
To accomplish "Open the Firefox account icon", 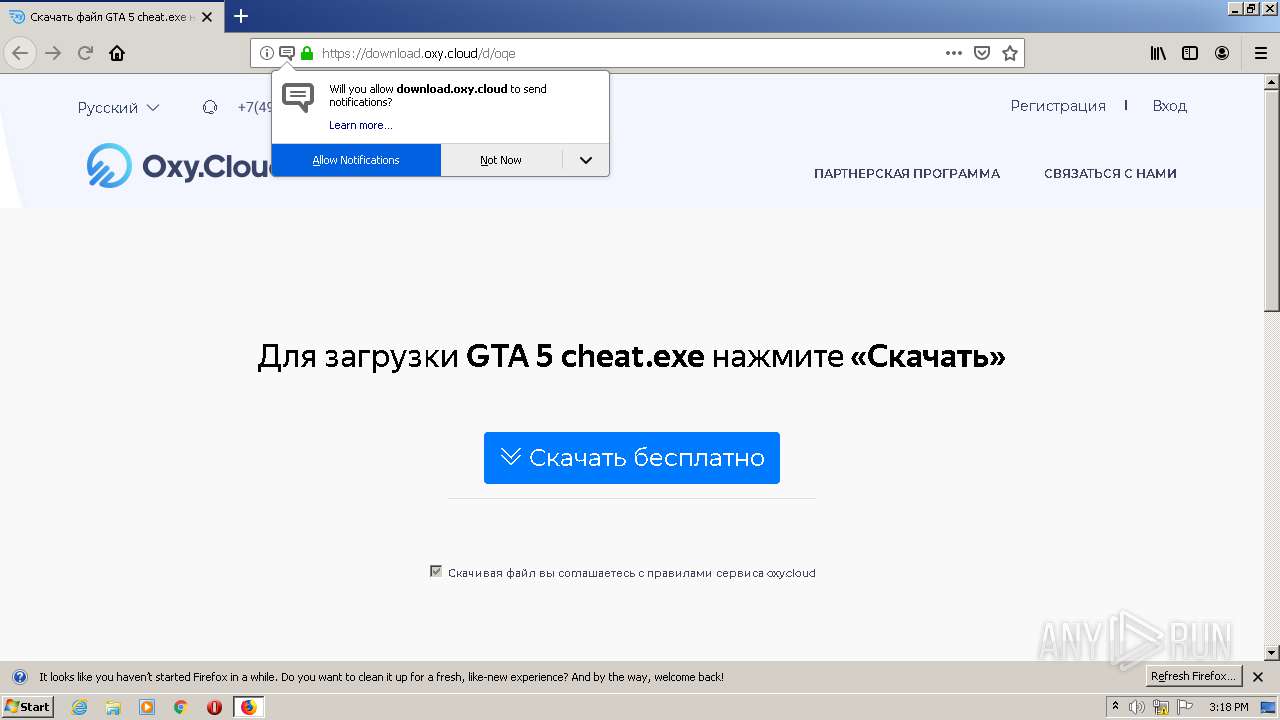I will coord(1222,53).
